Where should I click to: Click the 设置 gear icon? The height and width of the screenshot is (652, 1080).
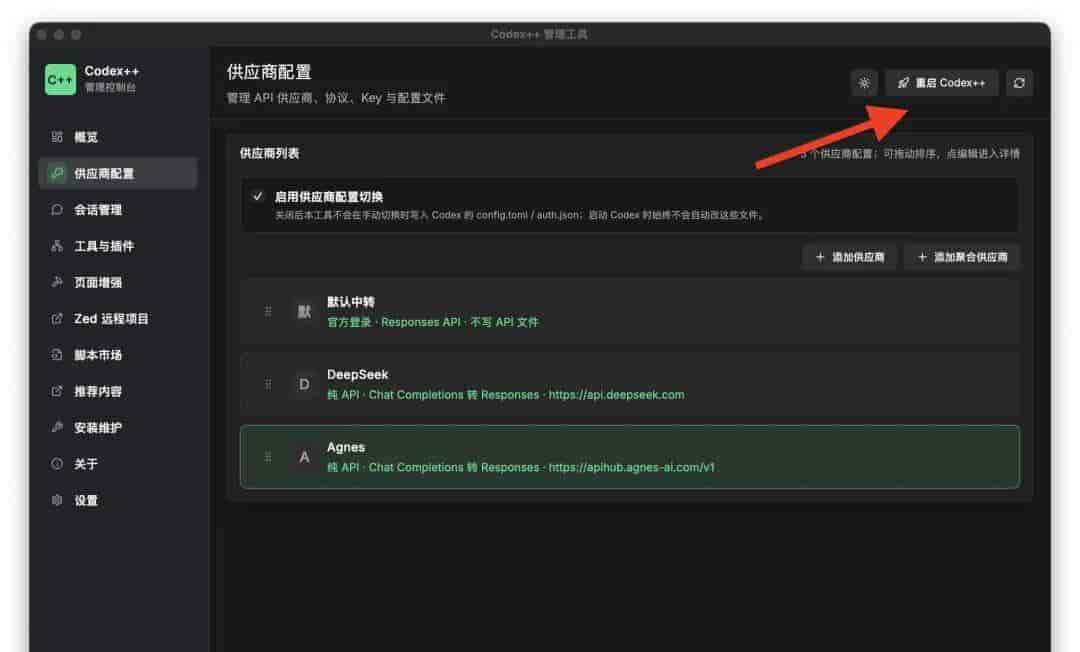tap(57, 500)
